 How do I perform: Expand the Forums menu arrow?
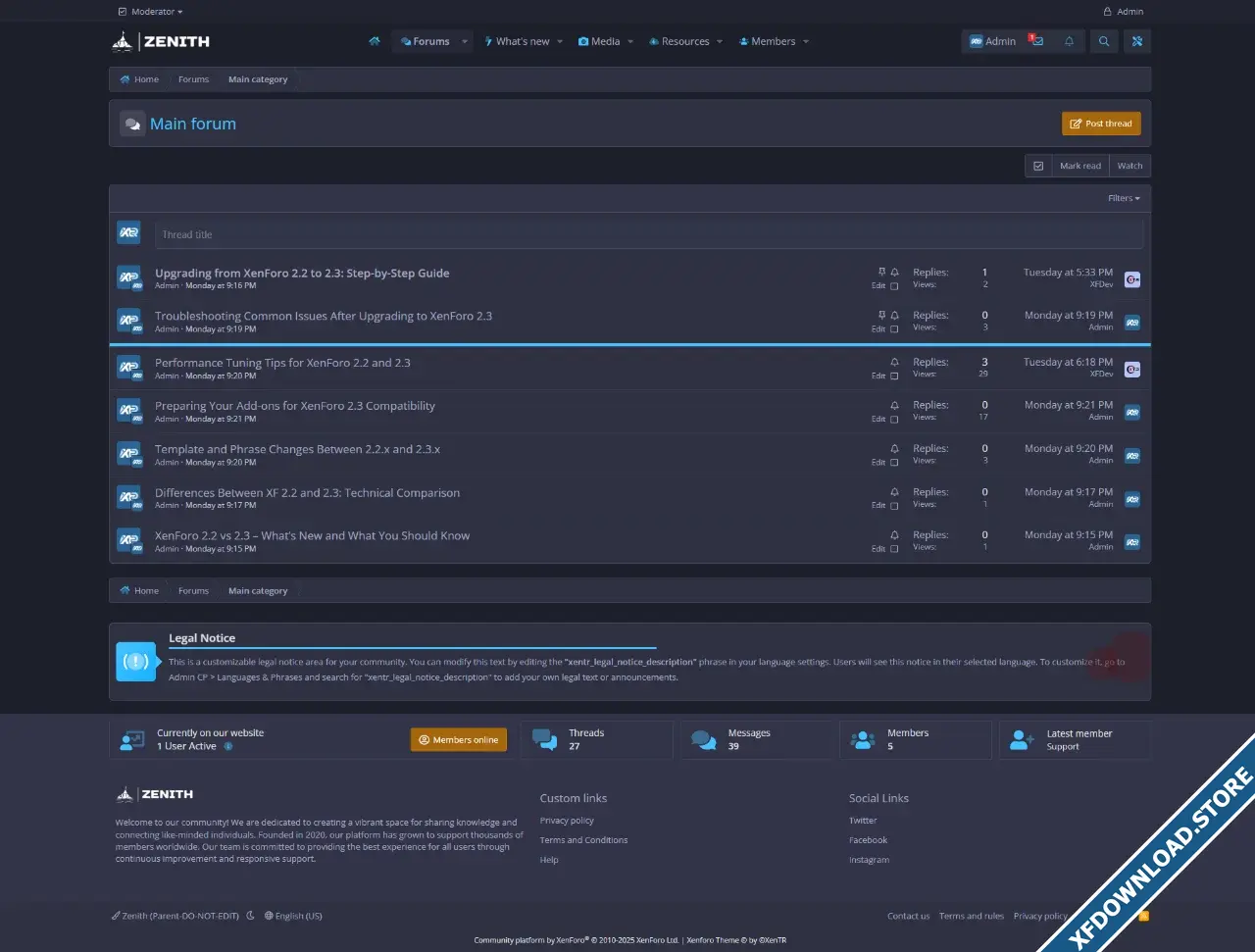click(465, 41)
